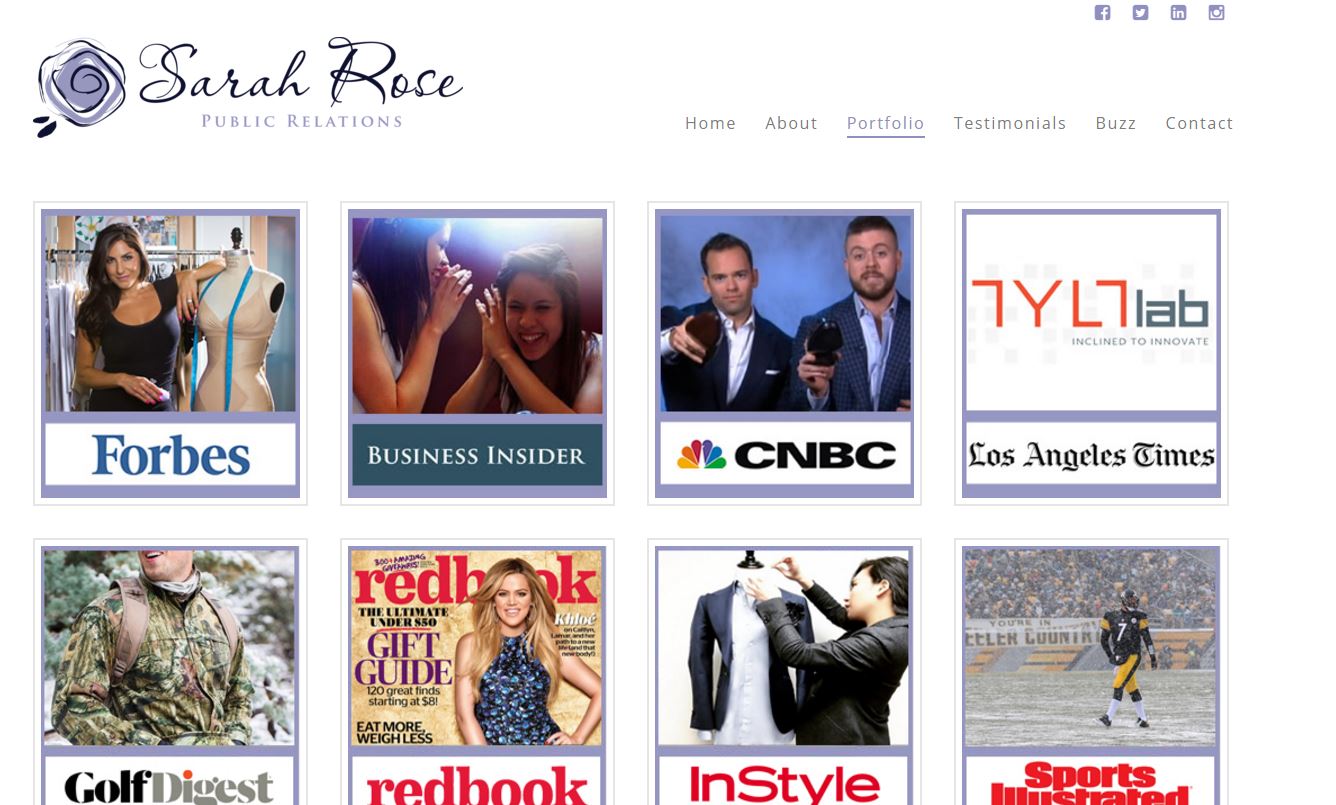Image resolution: width=1336 pixels, height=805 pixels.
Task: Open the Buzz nav link
Action: (x=1116, y=123)
